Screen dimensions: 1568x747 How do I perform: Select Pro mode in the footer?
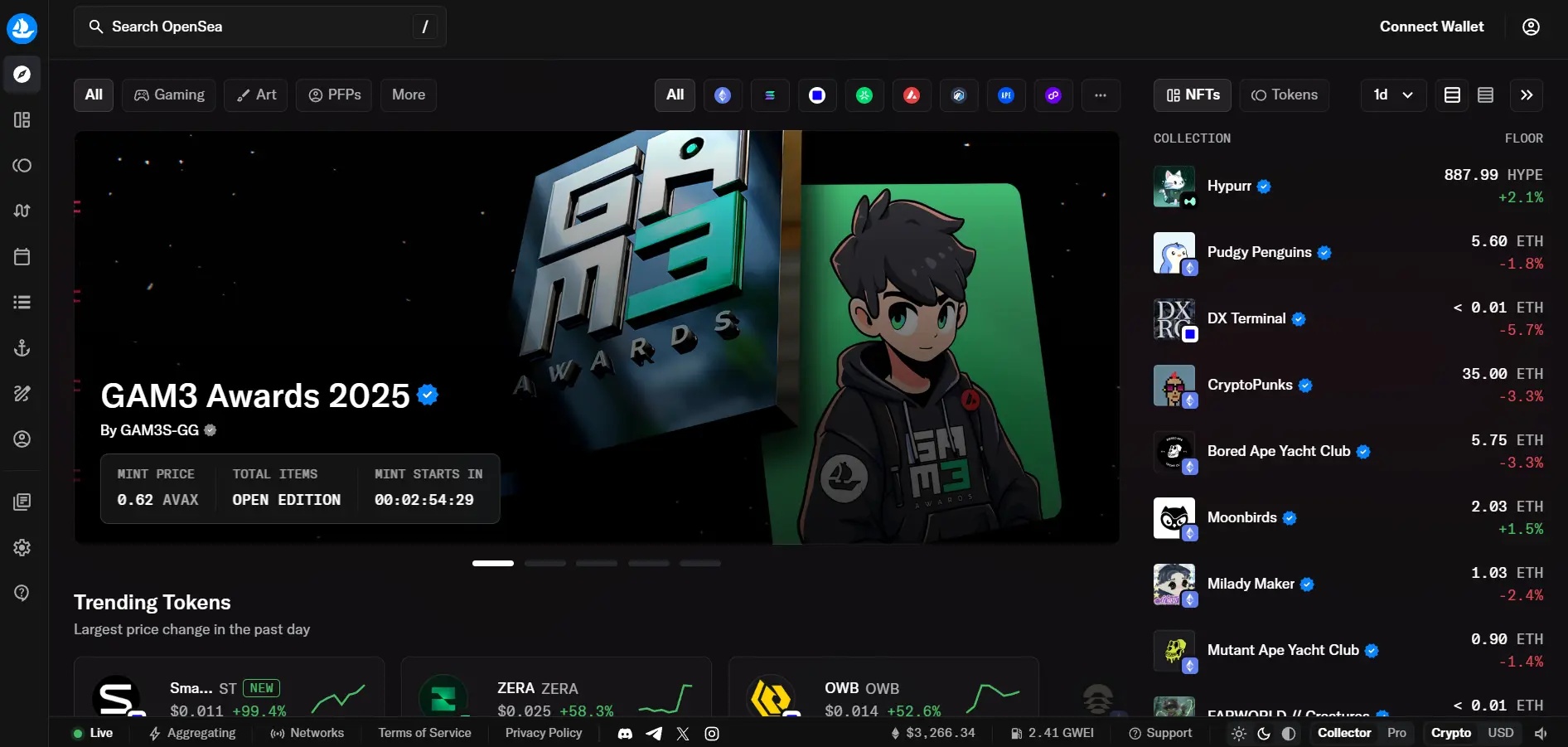coord(1397,733)
